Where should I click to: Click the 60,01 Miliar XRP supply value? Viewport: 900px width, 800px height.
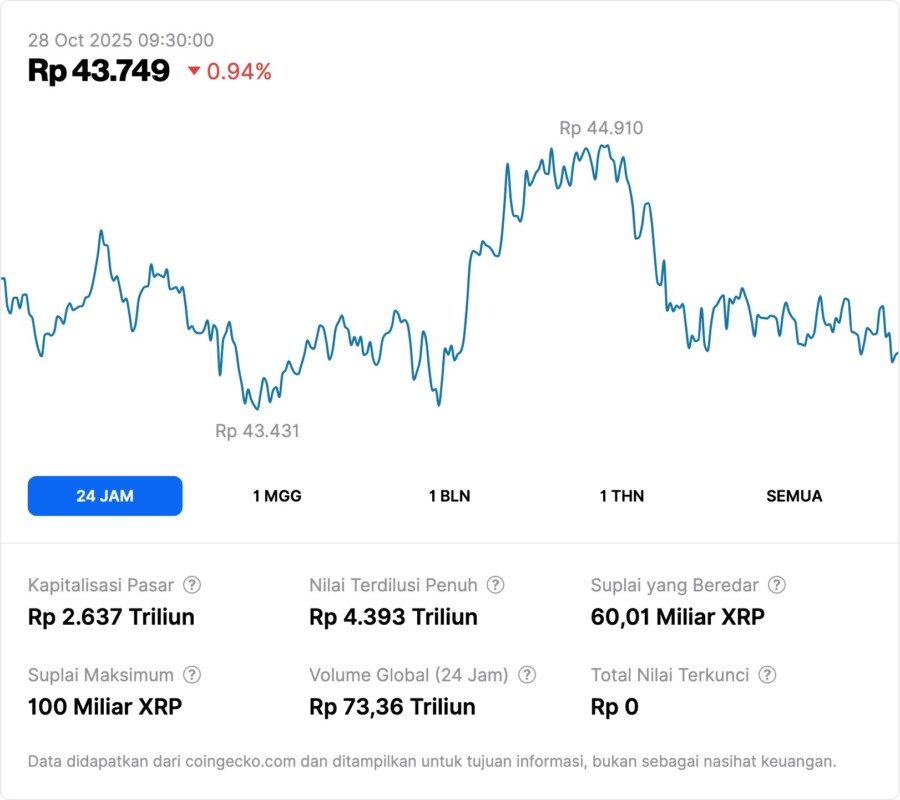(677, 617)
